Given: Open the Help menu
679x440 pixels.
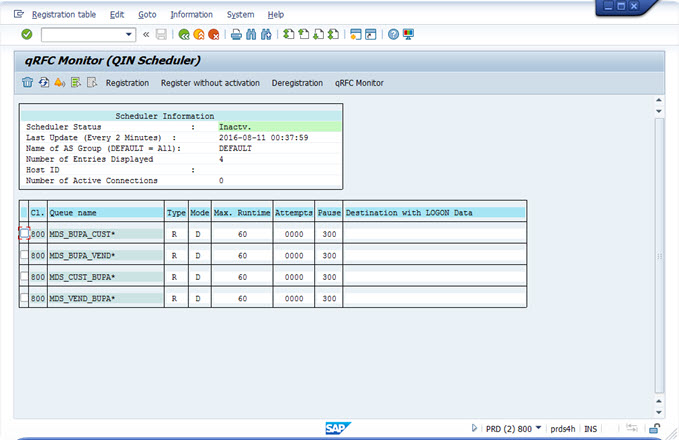Looking at the screenshot, I should (x=275, y=14).
